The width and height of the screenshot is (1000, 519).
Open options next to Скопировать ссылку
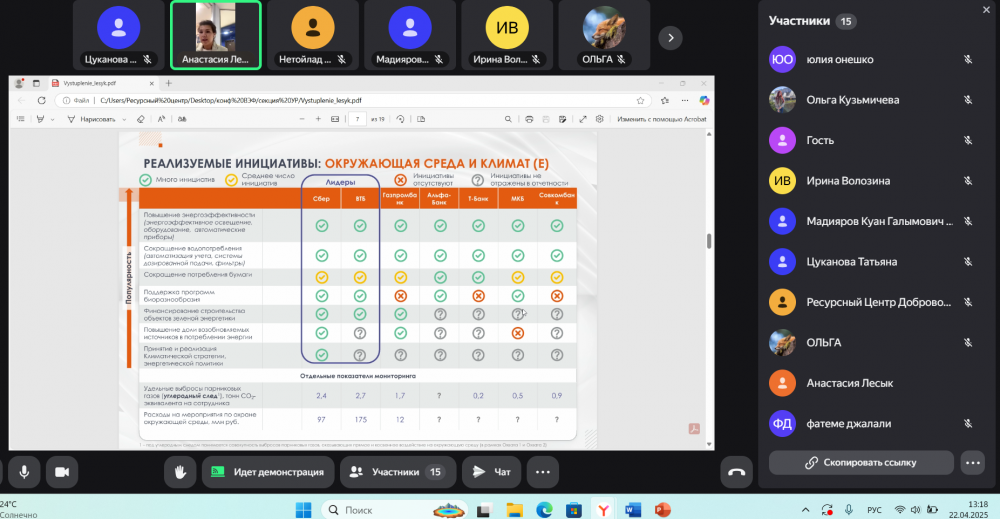coord(973,462)
